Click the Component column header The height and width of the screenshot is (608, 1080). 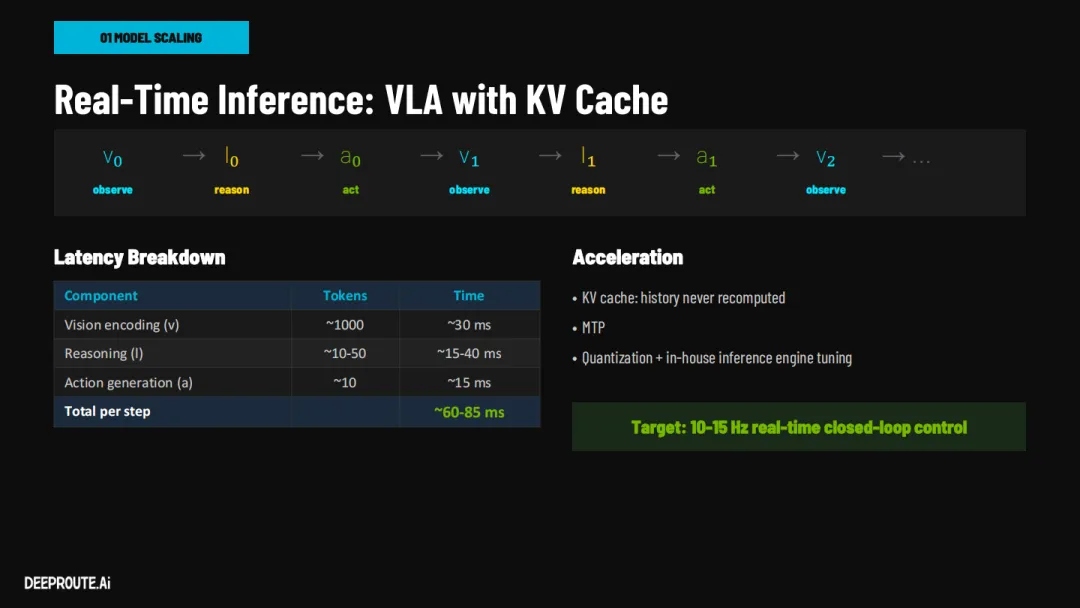[x=101, y=295]
